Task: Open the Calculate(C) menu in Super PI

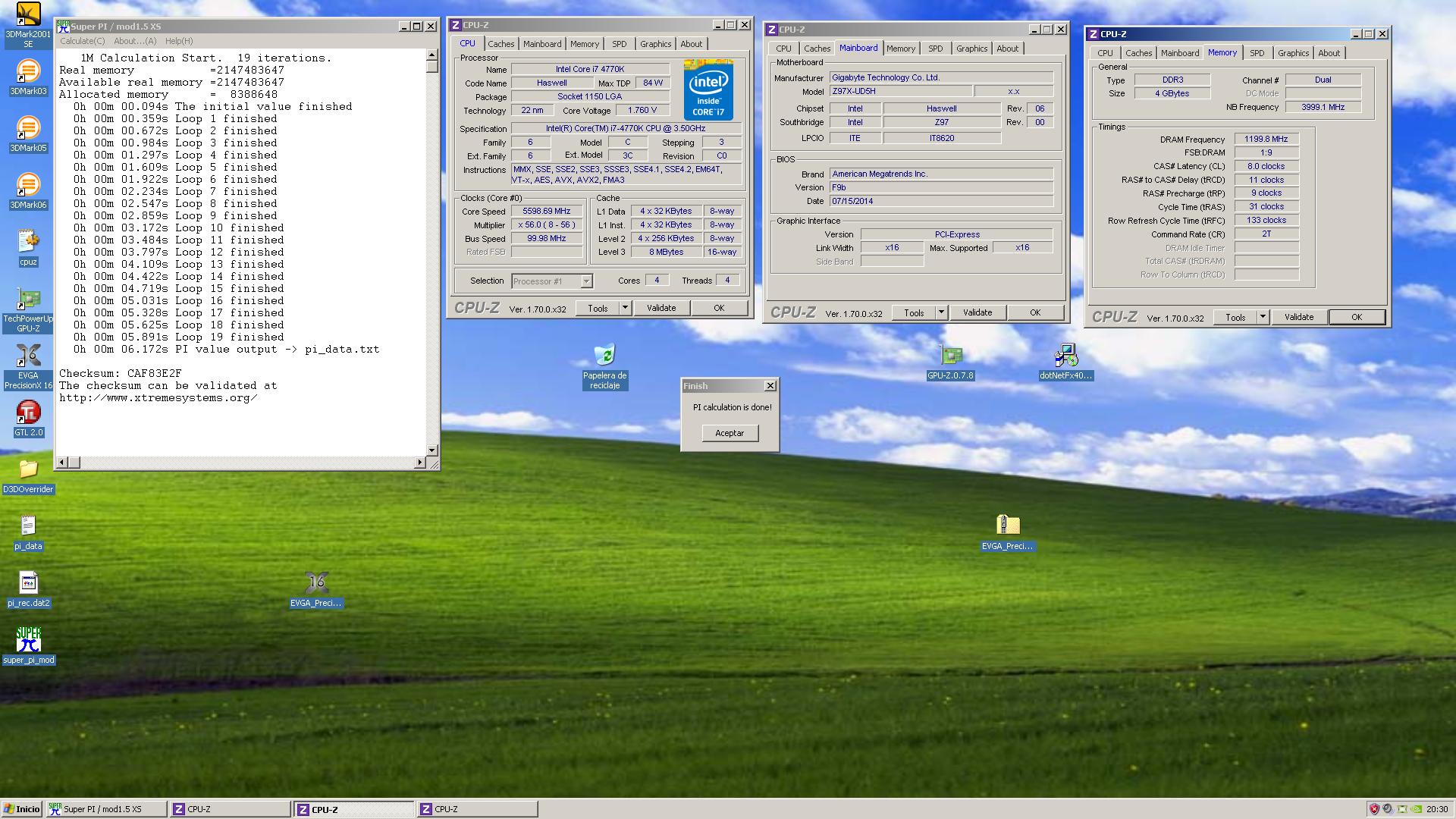Action: coord(82,41)
